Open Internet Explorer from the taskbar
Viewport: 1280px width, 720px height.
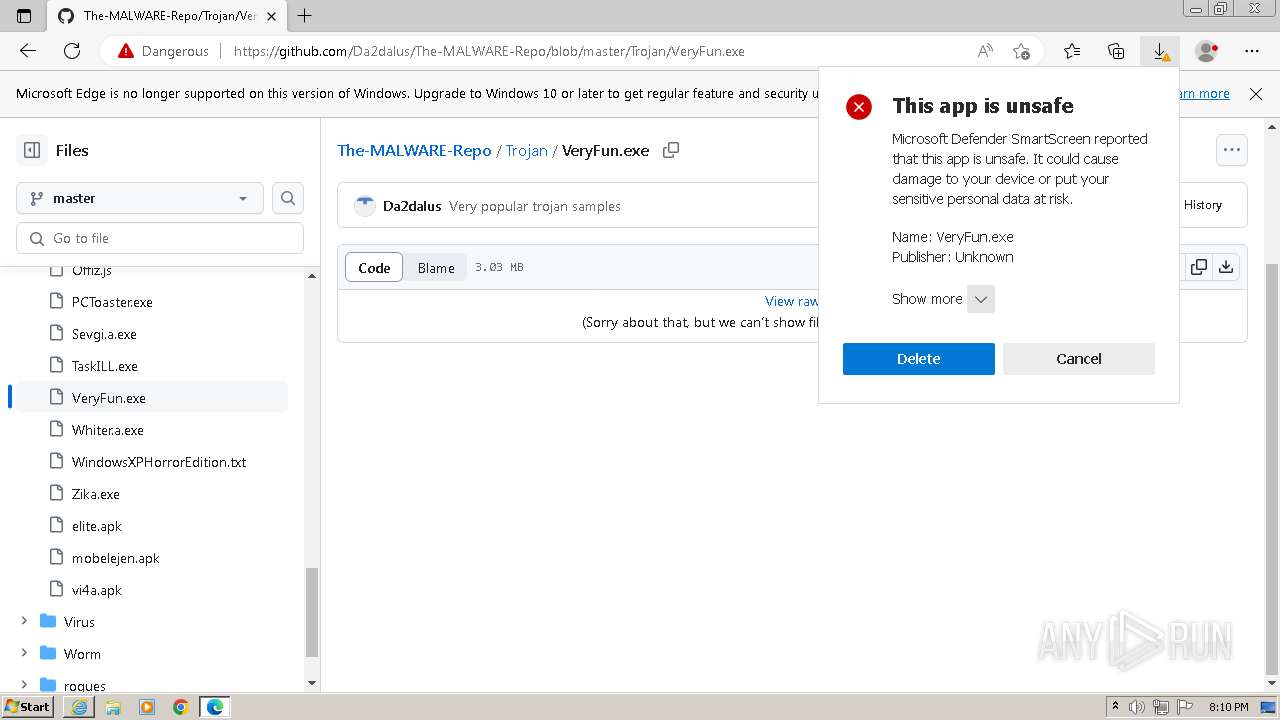79,707
